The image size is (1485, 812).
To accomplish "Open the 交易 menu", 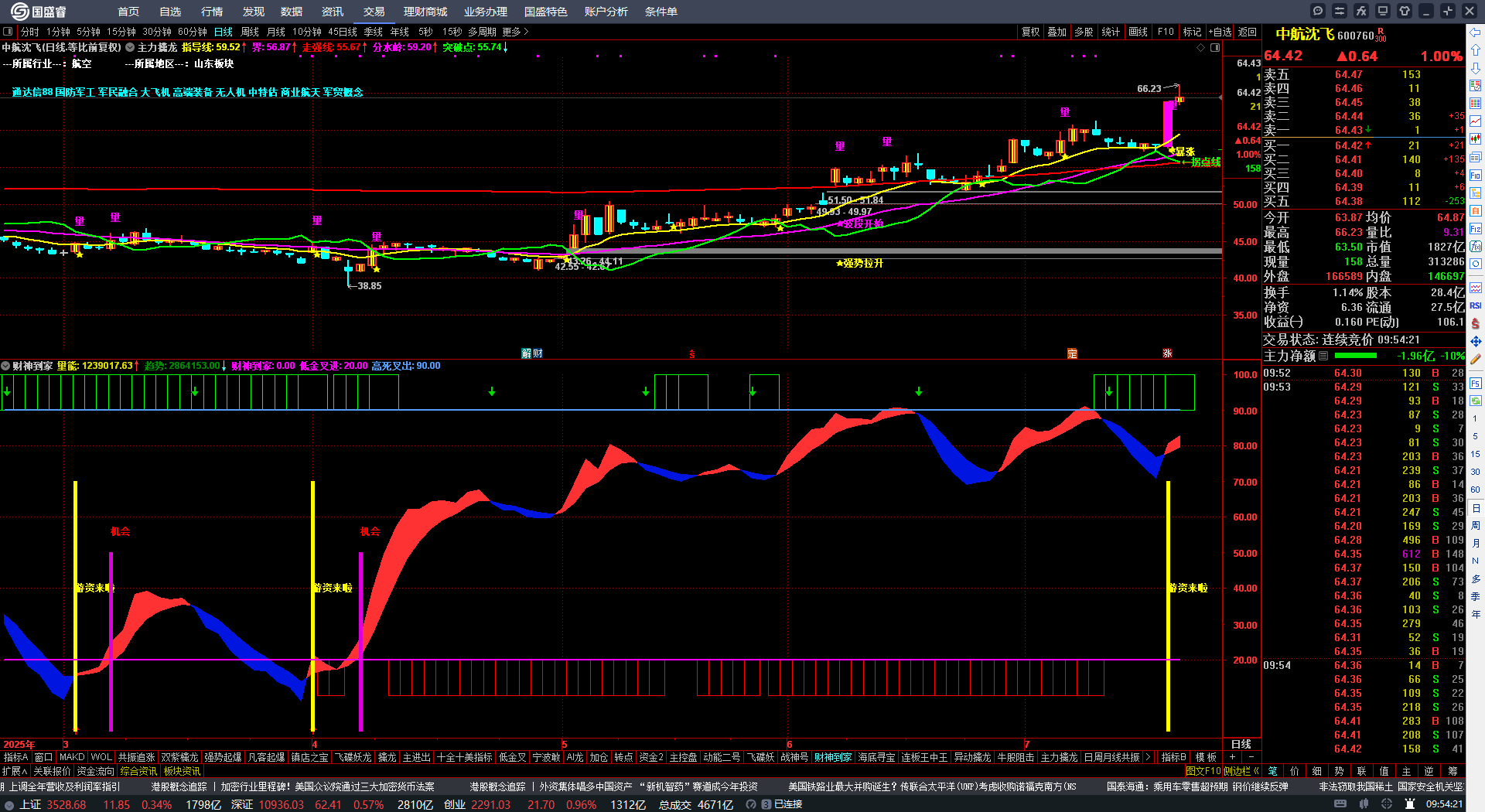I will coord(374,12).
